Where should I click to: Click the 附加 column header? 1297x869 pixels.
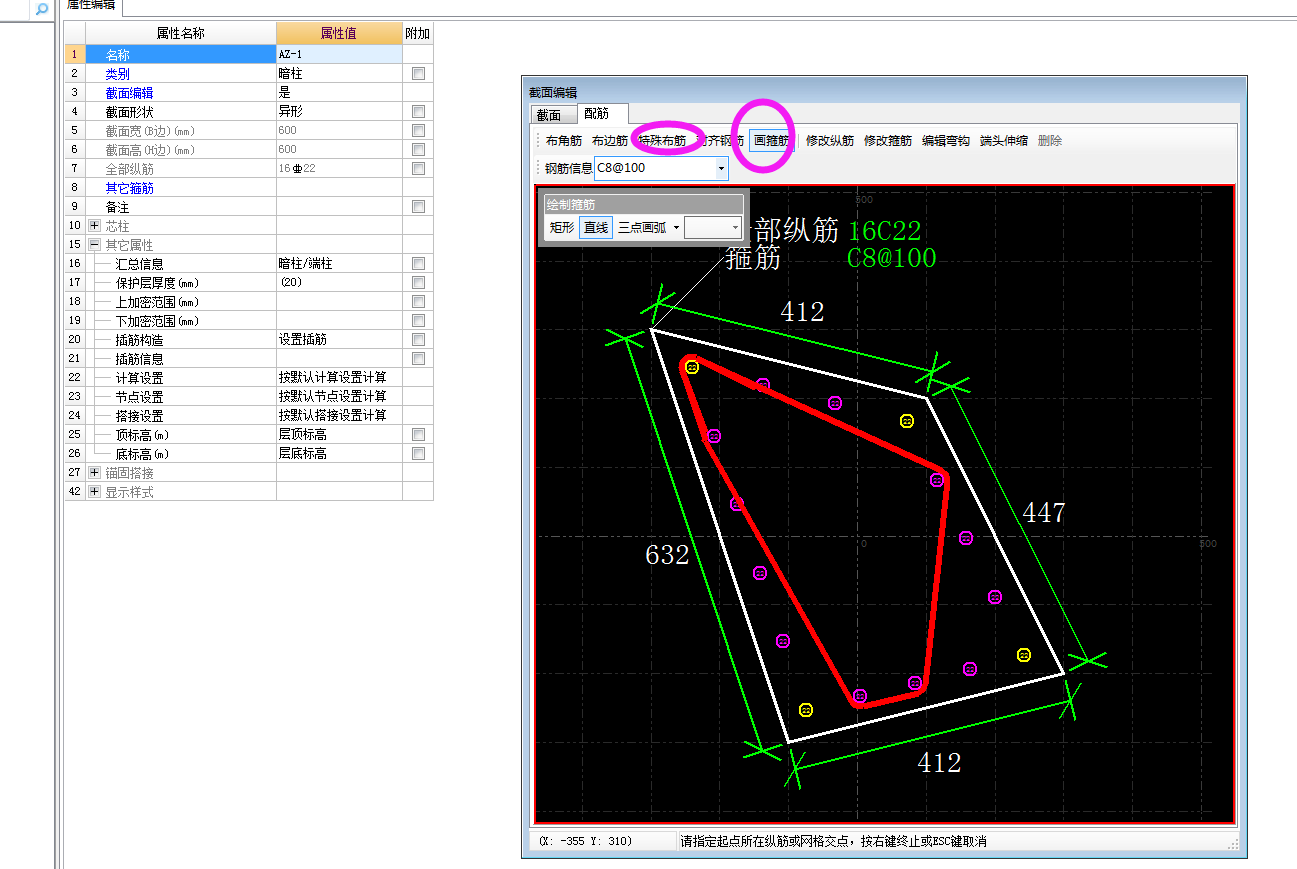tap(418, 33)
